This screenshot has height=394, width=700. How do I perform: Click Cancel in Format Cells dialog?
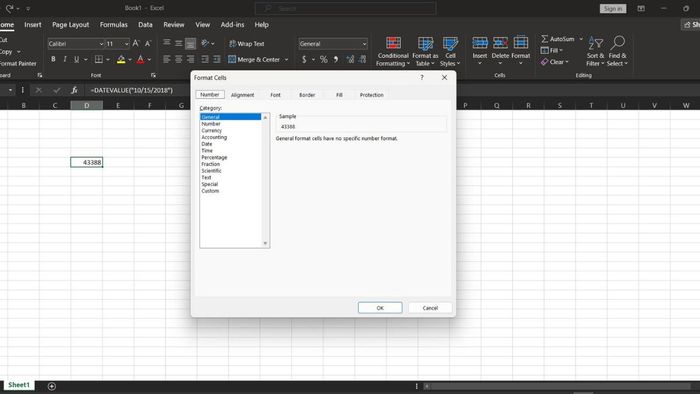coord(430,308)
